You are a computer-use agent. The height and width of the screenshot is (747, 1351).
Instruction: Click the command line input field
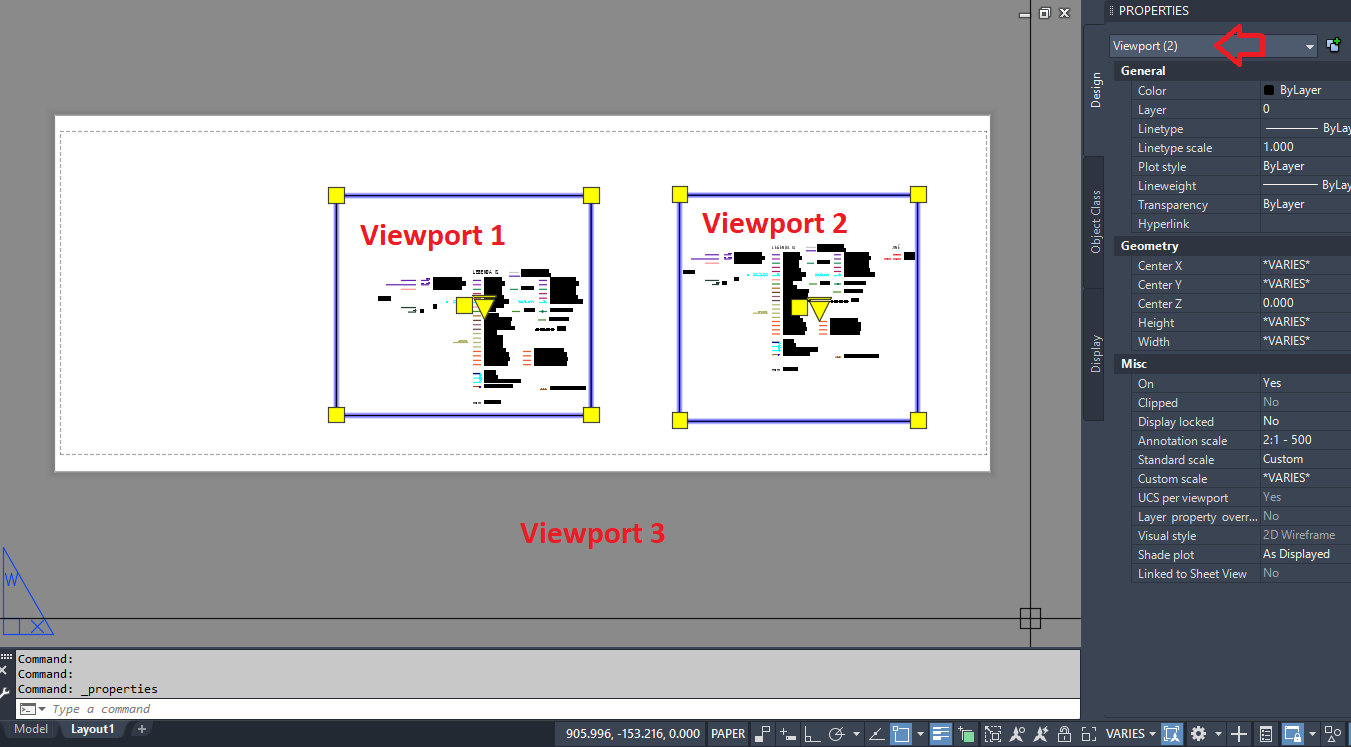(x=200, y=708)
